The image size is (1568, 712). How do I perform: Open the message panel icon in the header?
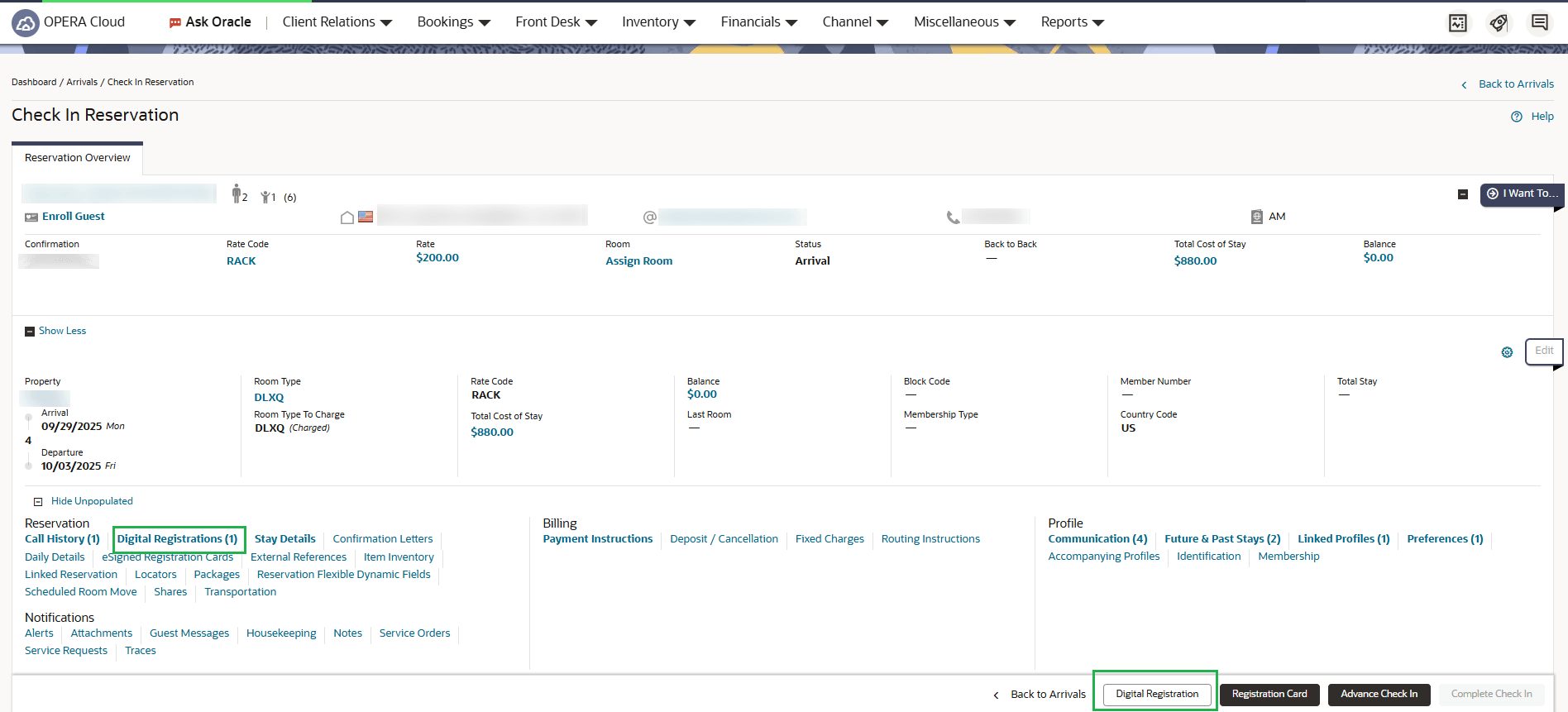click(x=1540, y=23)
